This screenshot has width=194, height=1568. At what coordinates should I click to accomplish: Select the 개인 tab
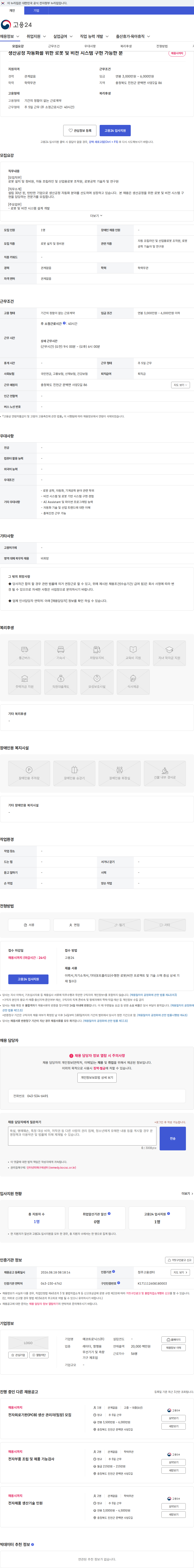click(12, 10)
